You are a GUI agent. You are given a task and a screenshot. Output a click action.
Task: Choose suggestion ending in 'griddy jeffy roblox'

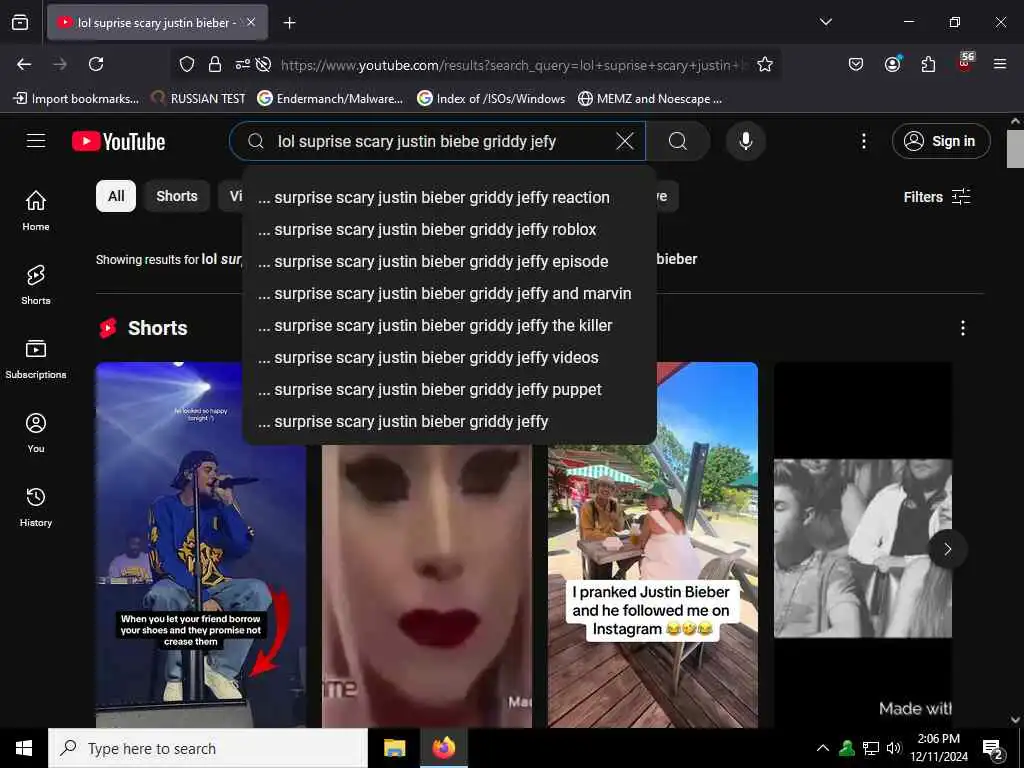tap(449, 229)
